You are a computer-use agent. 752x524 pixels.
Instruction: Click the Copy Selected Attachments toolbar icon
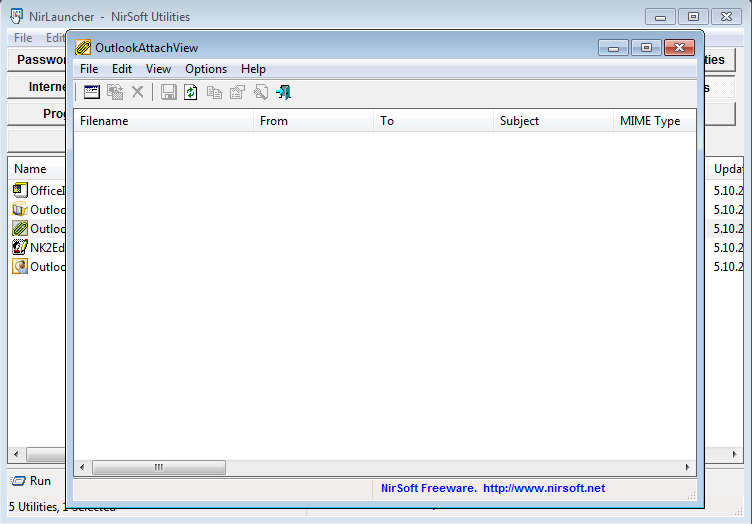pos(115,92)
